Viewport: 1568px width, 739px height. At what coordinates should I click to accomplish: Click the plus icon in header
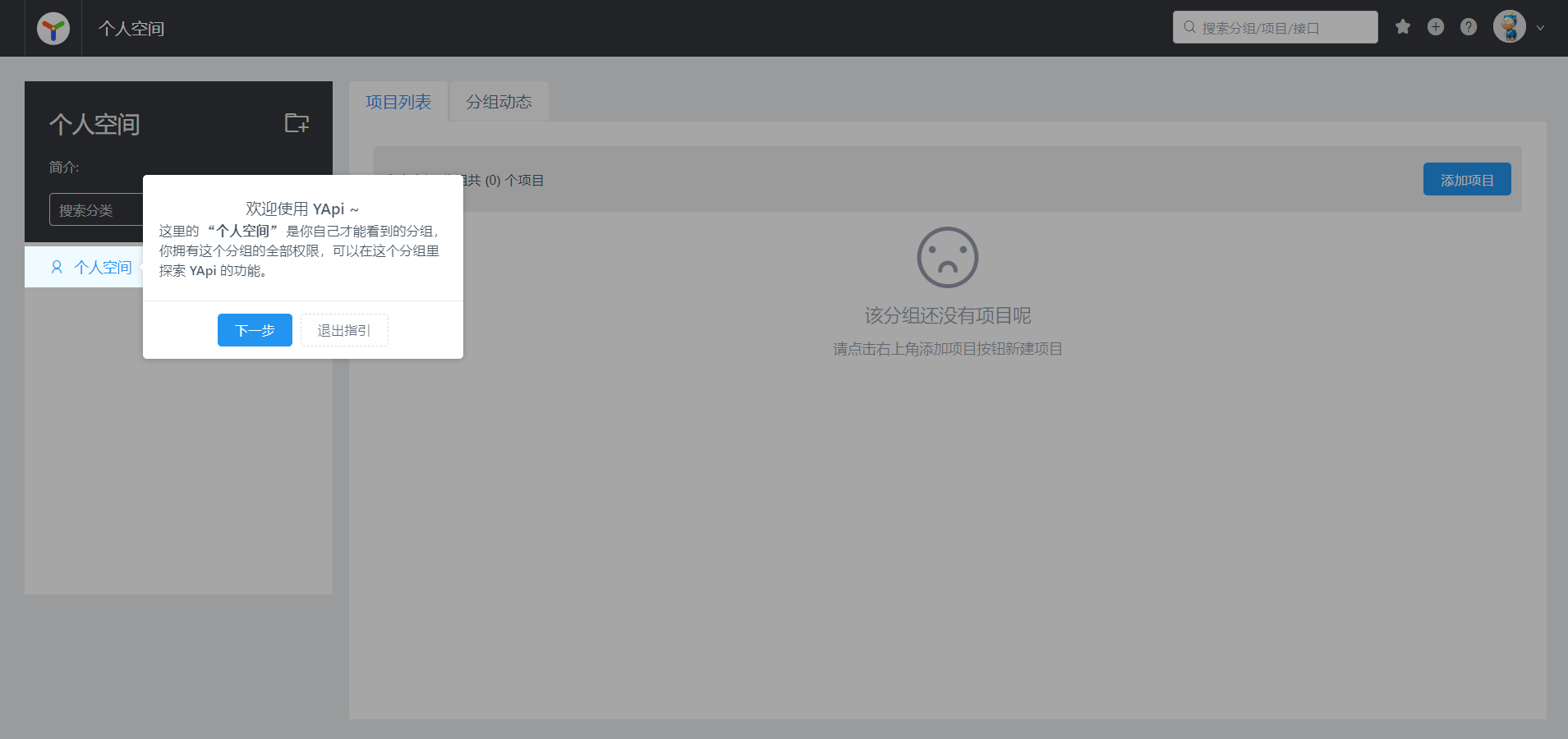[x=1436, y=27]
